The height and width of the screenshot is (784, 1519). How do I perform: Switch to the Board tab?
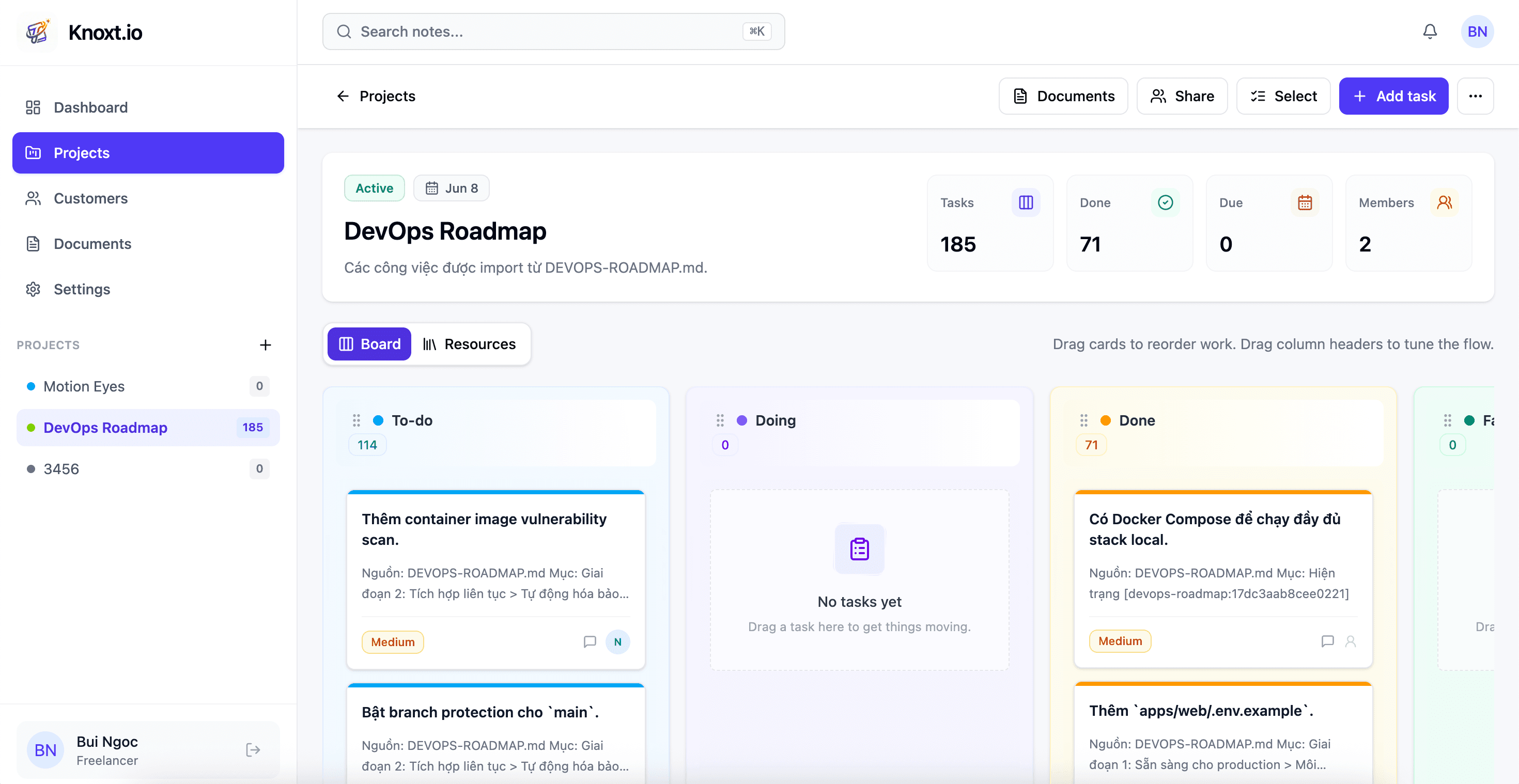coord(369,343)
